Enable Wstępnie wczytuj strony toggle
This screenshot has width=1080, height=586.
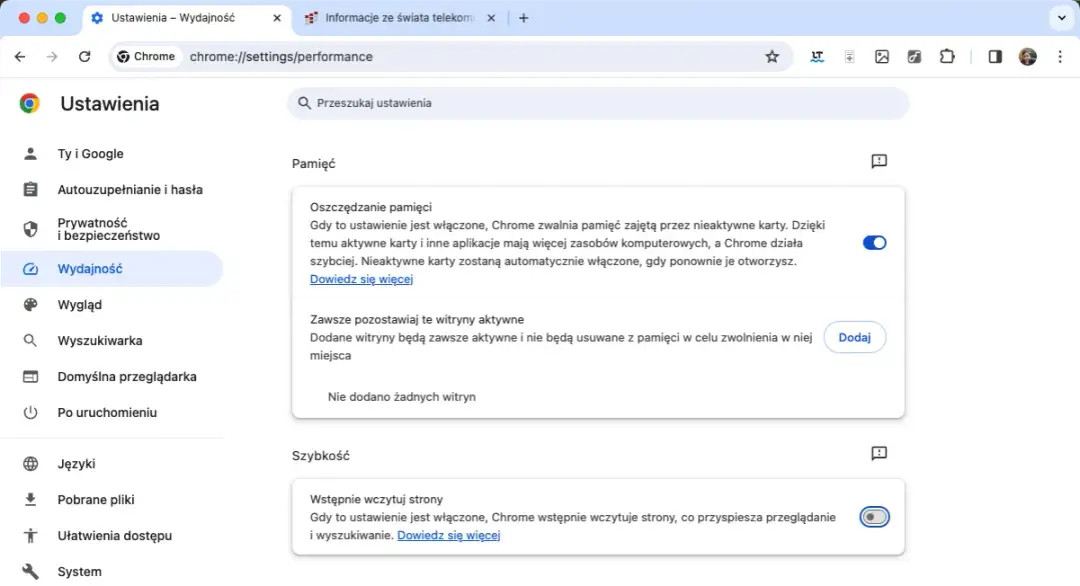[874, 516]
